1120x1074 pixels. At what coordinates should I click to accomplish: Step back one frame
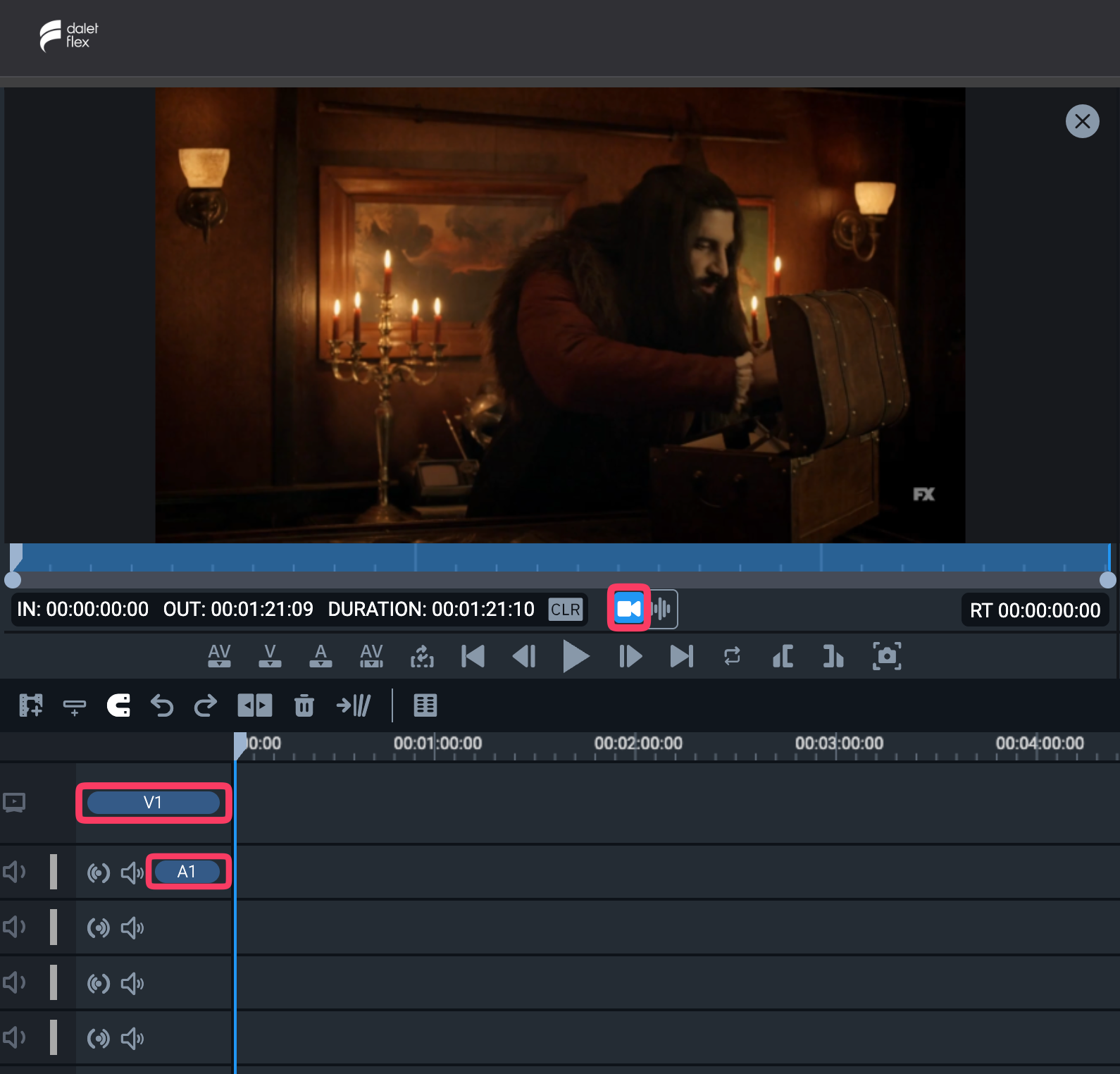coord(524,657)
